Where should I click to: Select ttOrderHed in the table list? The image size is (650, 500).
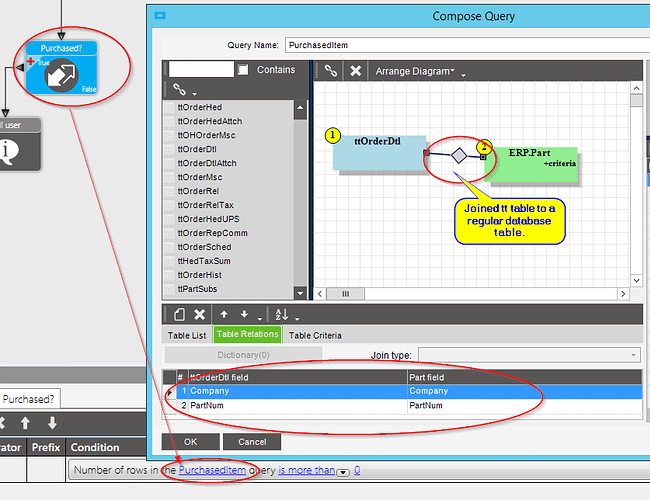pos(199,107)
